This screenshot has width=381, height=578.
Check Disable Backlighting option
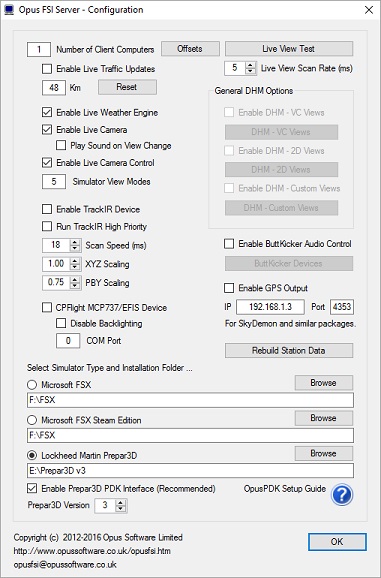61,323
